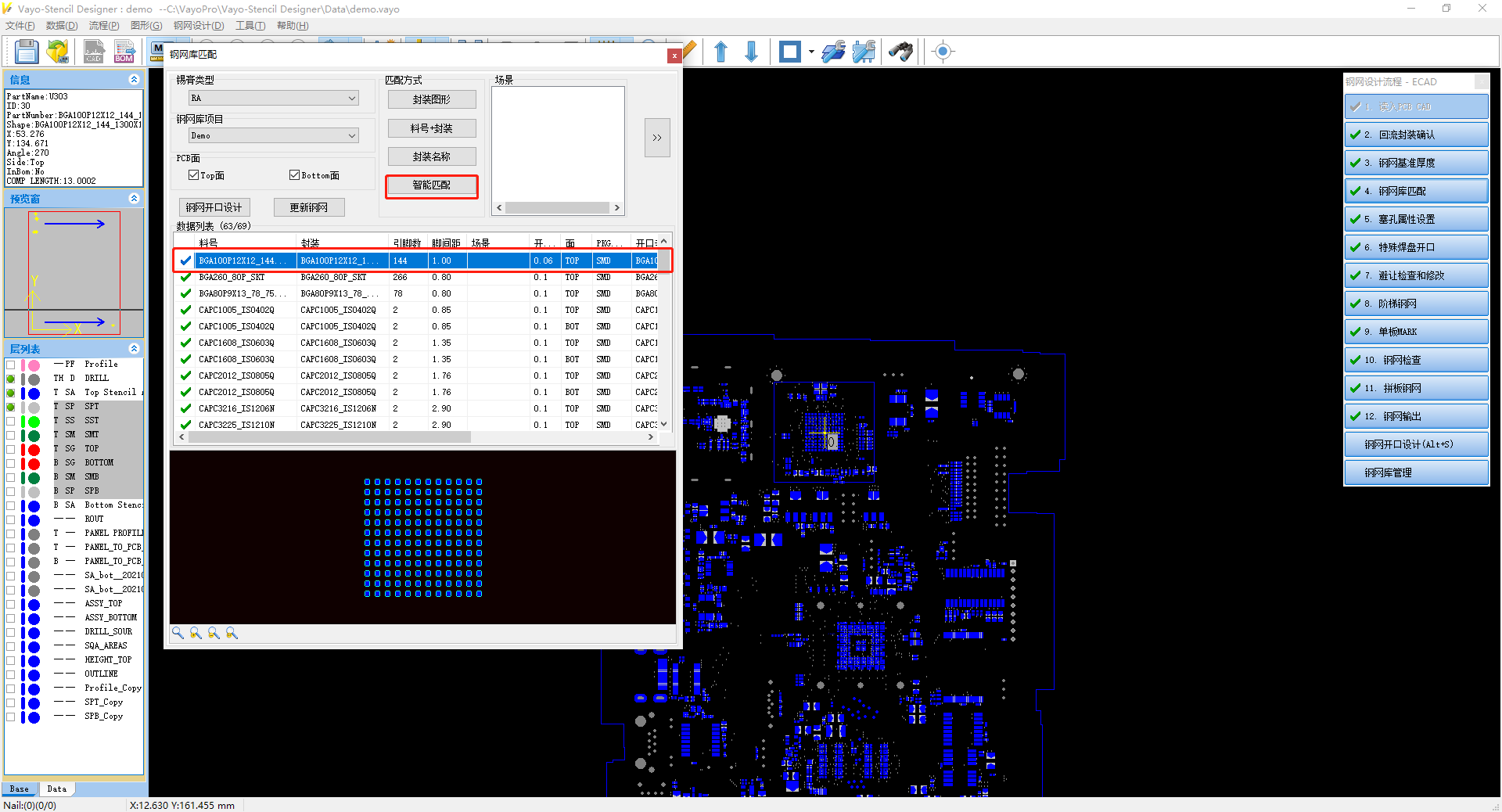This screenshot has height=812, width=1502.
Task: Click the binoculars search icon
Action: [x=900, y=52]
